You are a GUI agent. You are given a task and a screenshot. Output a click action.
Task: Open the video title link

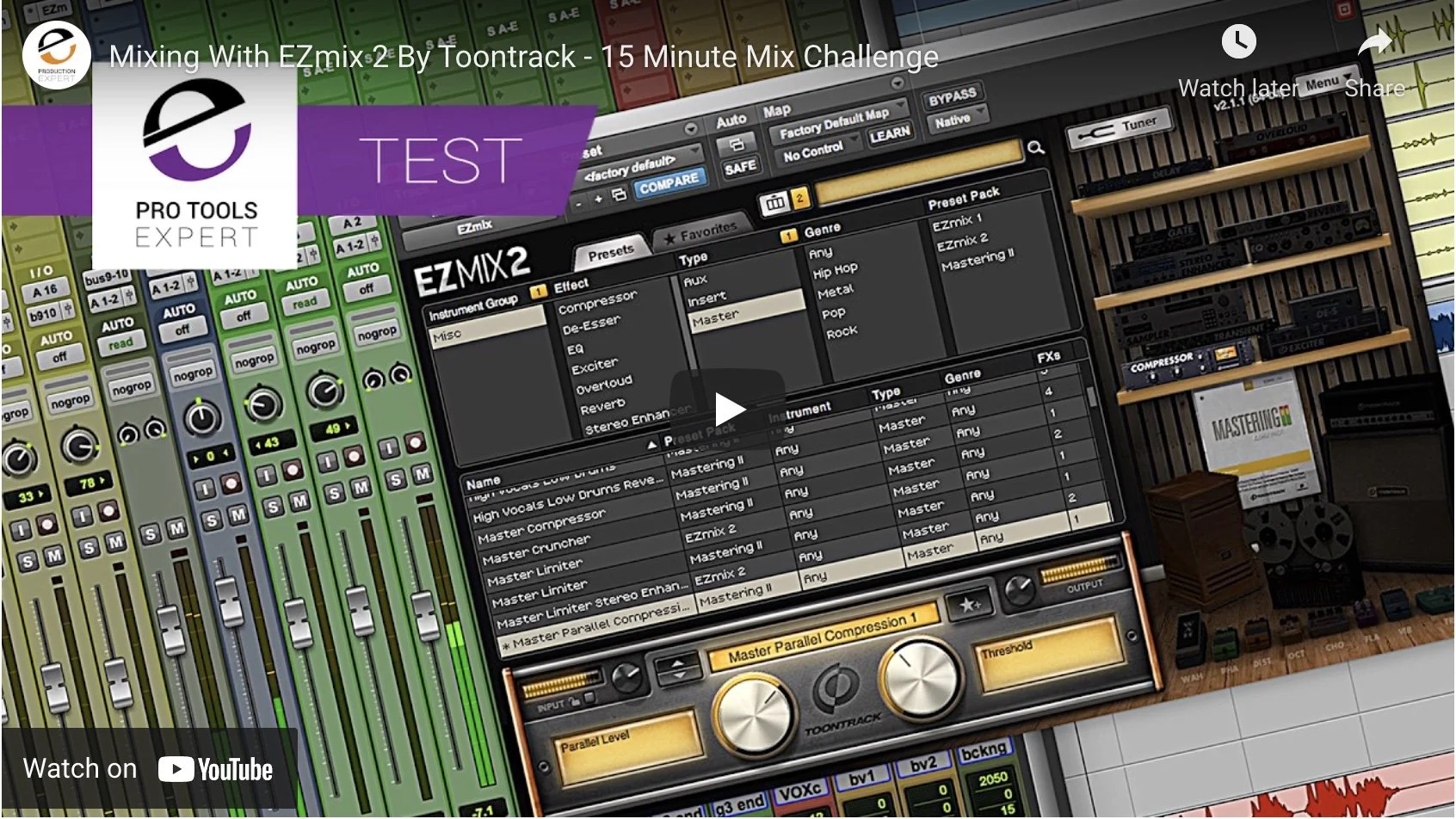point(523,57)
